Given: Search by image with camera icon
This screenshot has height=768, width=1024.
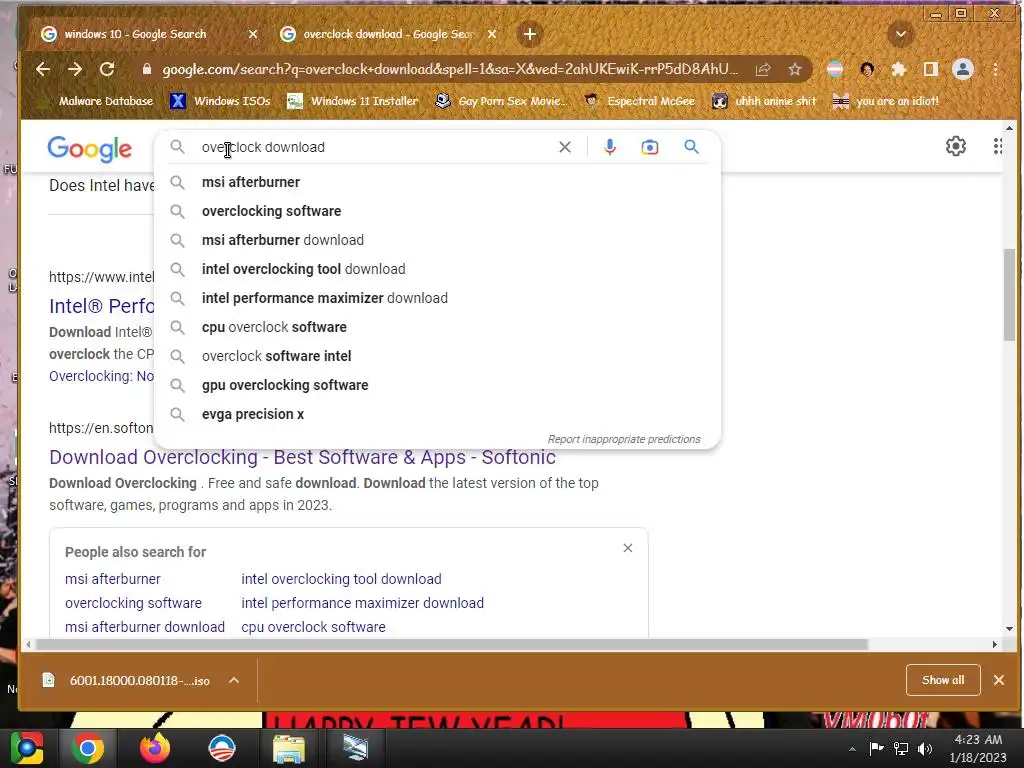Looking at the screenshot, I should [649, 147].
